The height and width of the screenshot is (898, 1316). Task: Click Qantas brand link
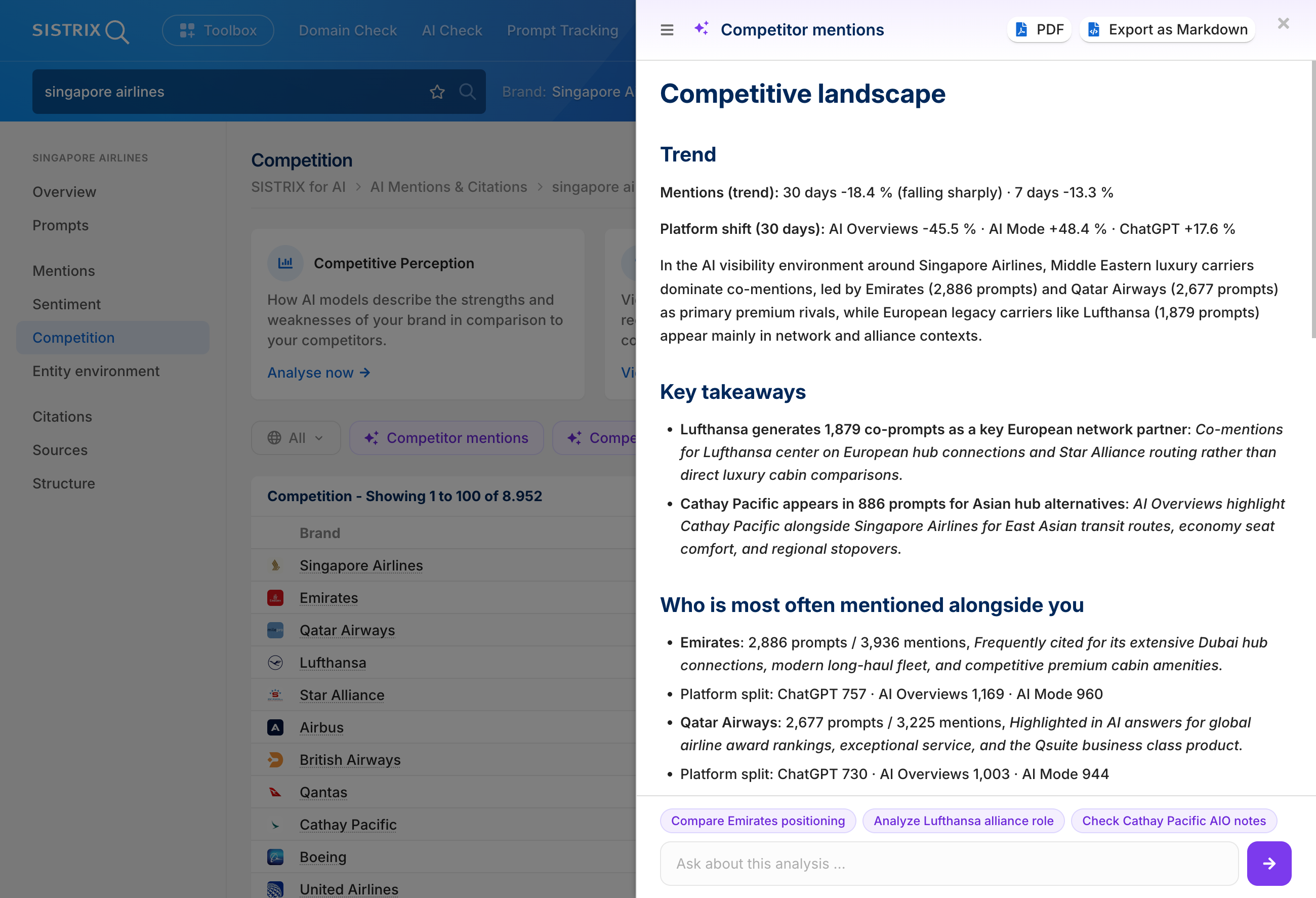pyautogui.click(x=323, y=792)
